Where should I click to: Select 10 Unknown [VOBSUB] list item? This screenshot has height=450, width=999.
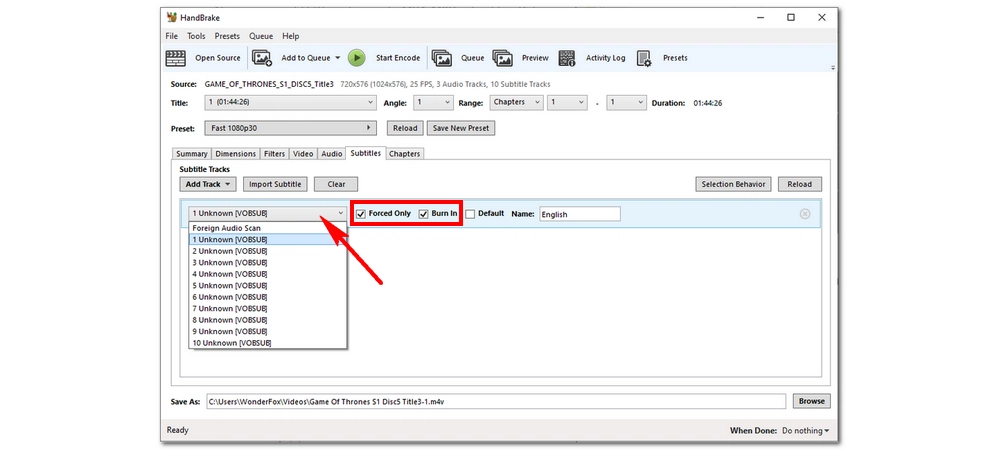[268, 343]
